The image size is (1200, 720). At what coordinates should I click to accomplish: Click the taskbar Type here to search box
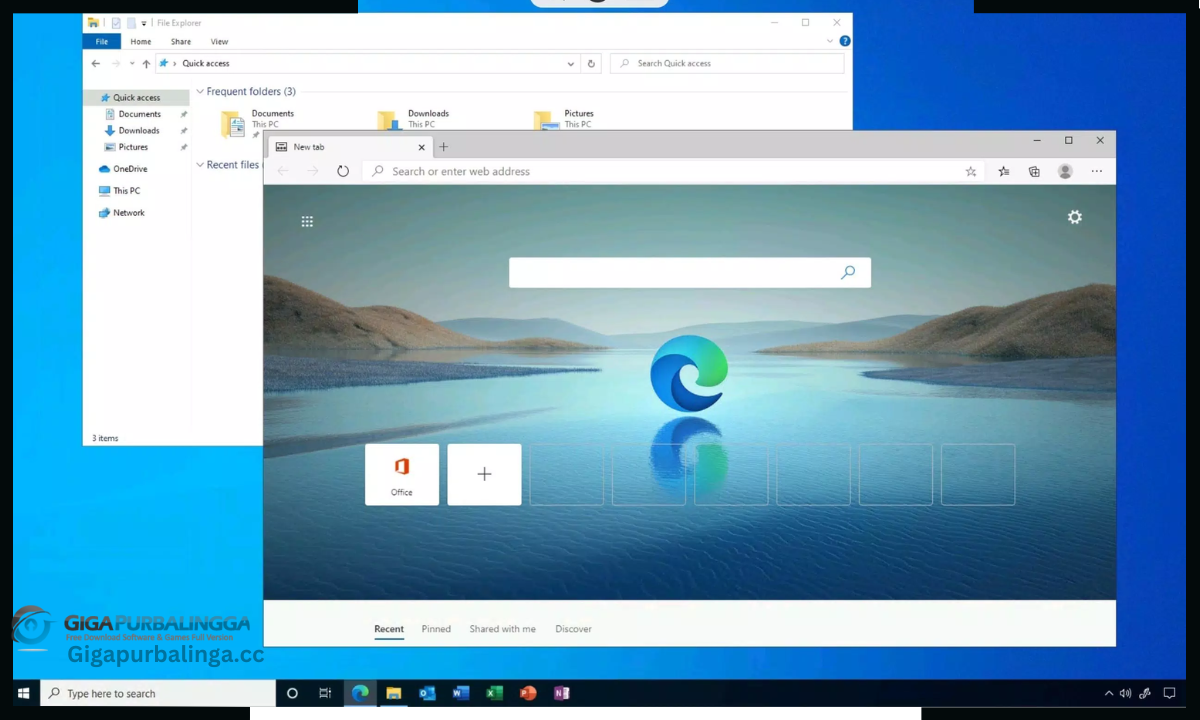[x=158, y=693]
